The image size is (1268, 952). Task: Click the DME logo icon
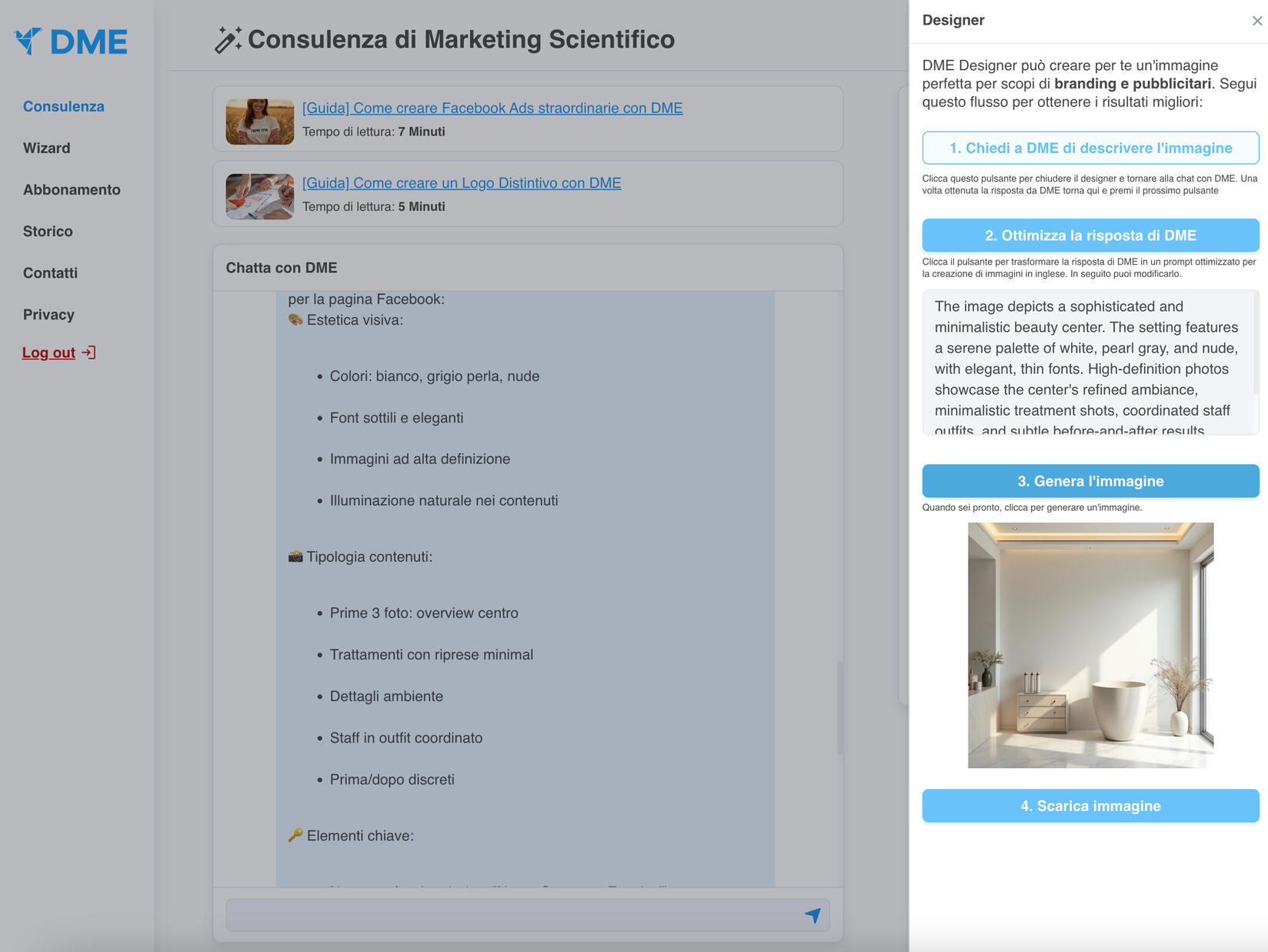28,41
